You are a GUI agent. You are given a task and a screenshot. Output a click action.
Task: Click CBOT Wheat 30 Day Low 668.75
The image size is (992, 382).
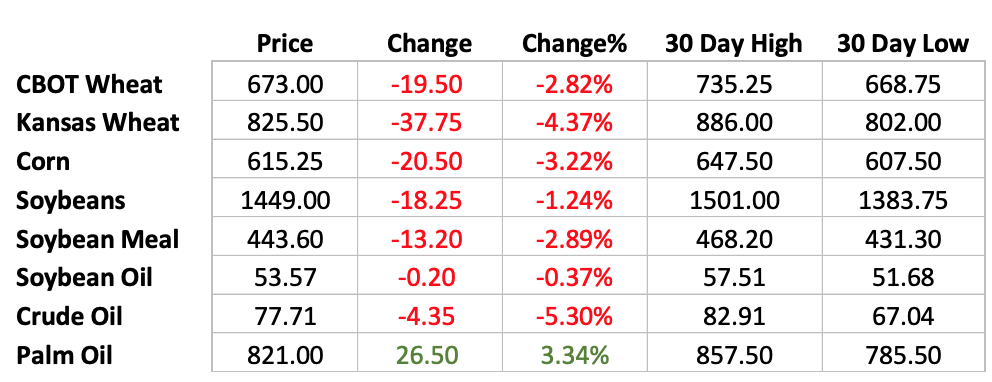(x=903, y=84)
